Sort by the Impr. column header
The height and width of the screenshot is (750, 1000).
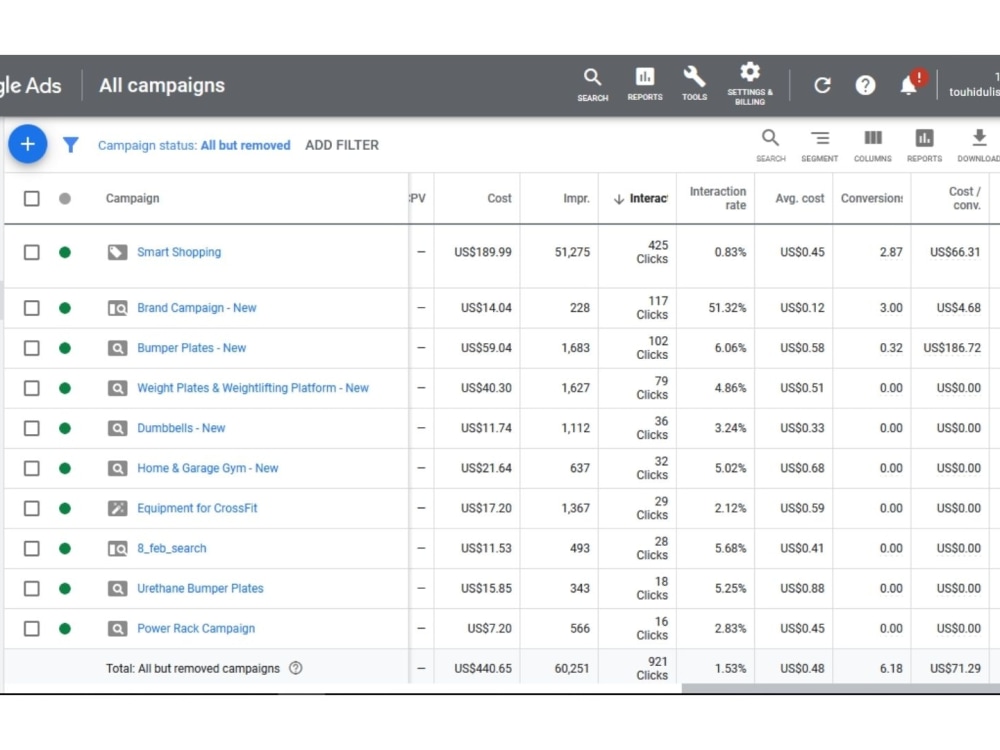pyautogui.click(x=576, y=198)
